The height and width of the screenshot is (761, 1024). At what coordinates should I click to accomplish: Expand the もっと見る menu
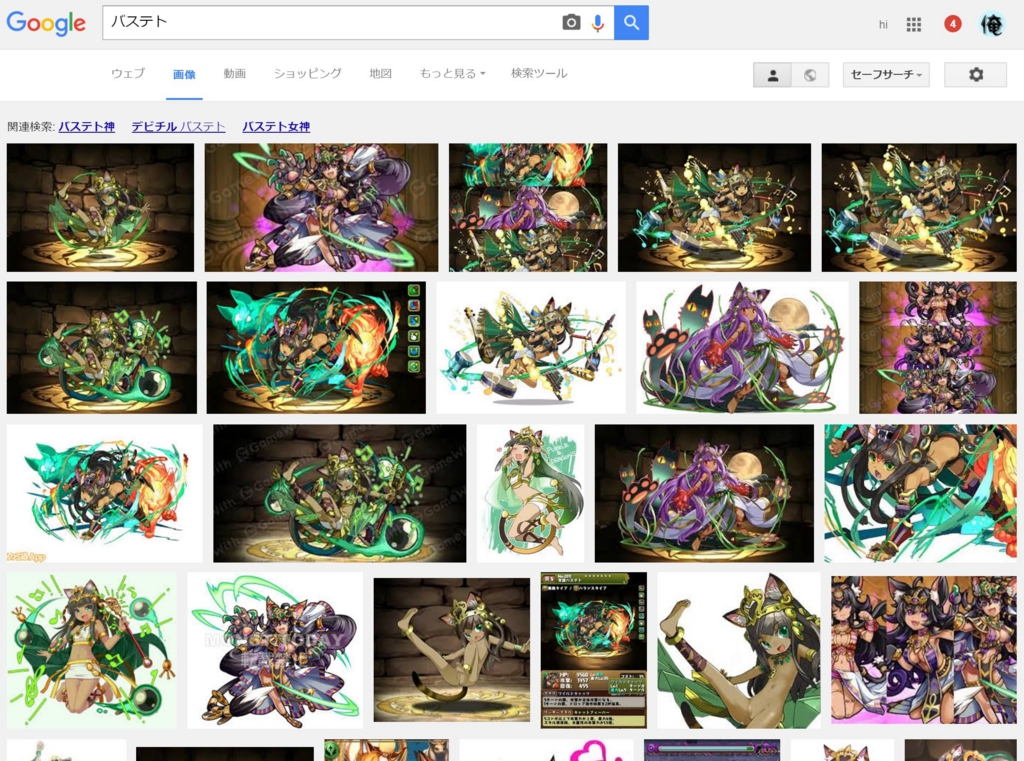click(452, 73)
